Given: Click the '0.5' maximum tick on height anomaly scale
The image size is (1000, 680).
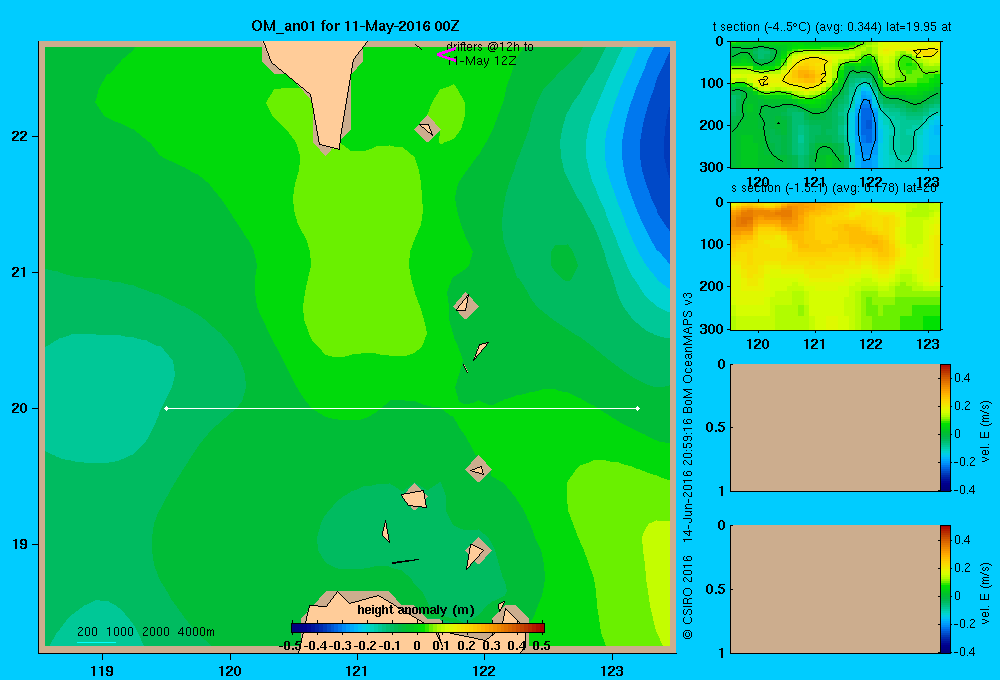Looking at the screenshot, I should coord(541,646).
